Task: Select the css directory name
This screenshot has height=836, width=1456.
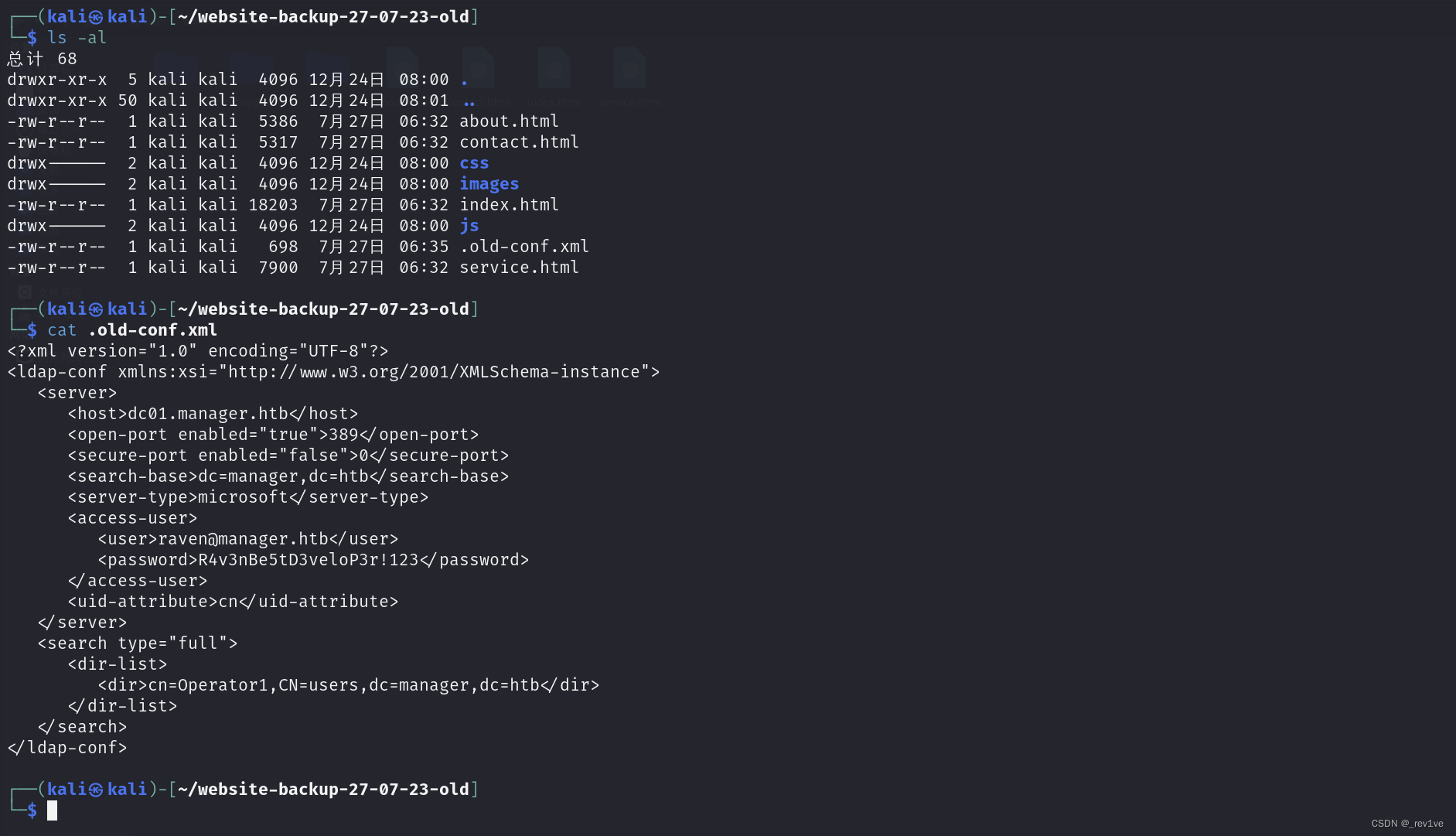Action: point(474,163)
